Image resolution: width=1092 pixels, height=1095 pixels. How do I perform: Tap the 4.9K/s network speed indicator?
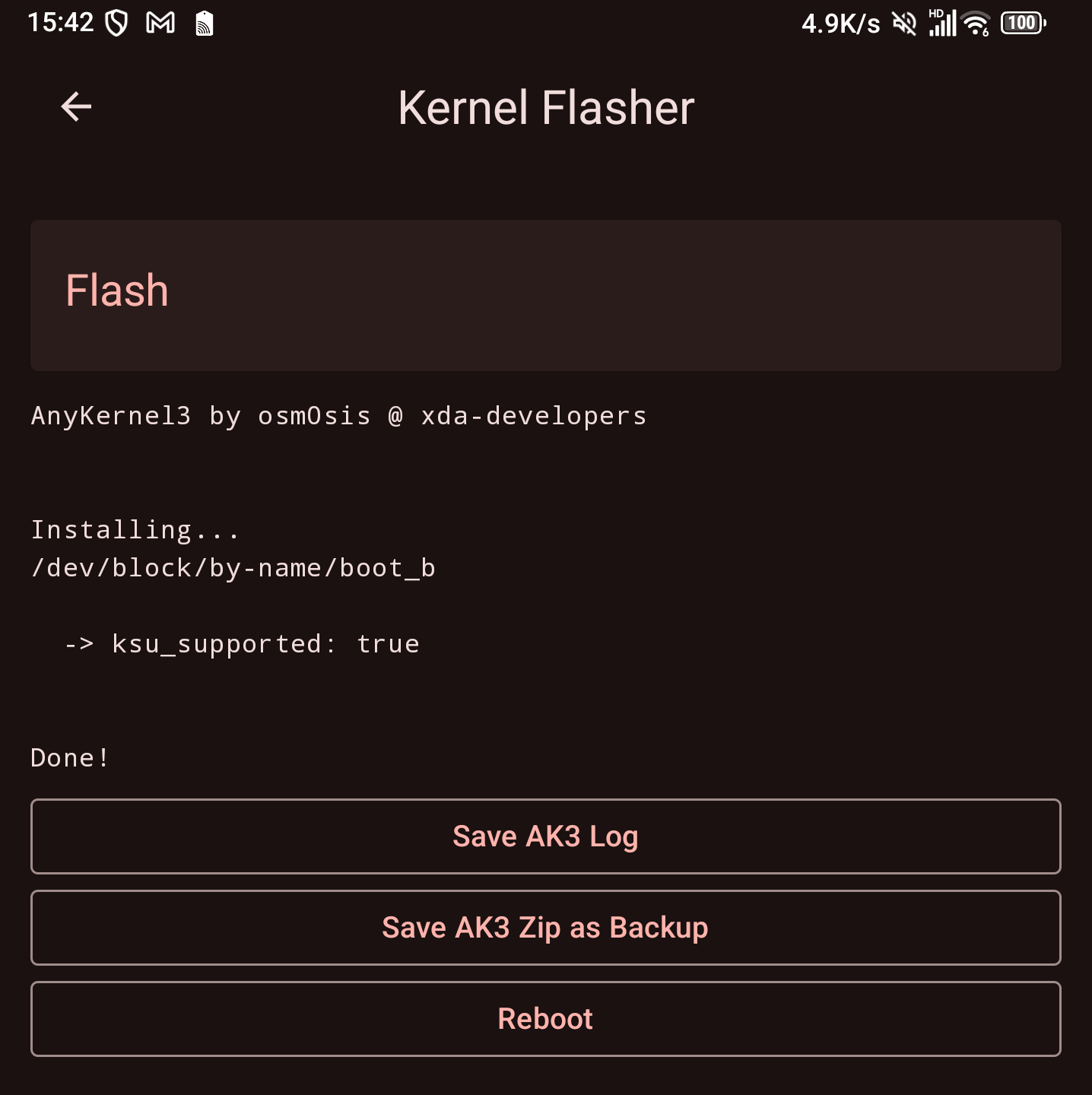click(x=840, y=24)
